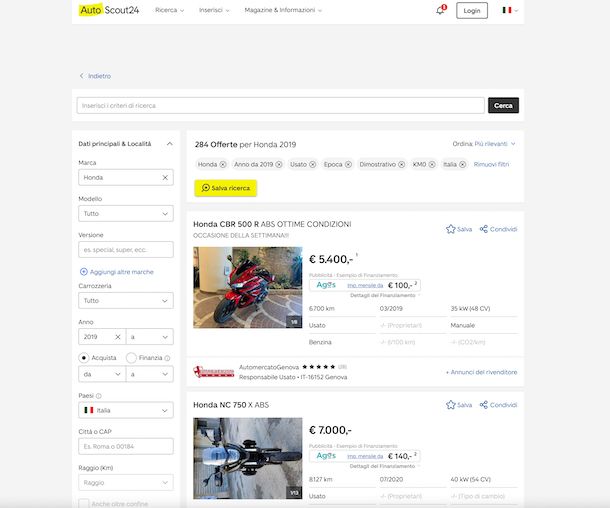Image resolution: width=610 pixels, height=508 pixels.
Task: Open the Carrozzeria dropdown
Action: coord(126,301)
